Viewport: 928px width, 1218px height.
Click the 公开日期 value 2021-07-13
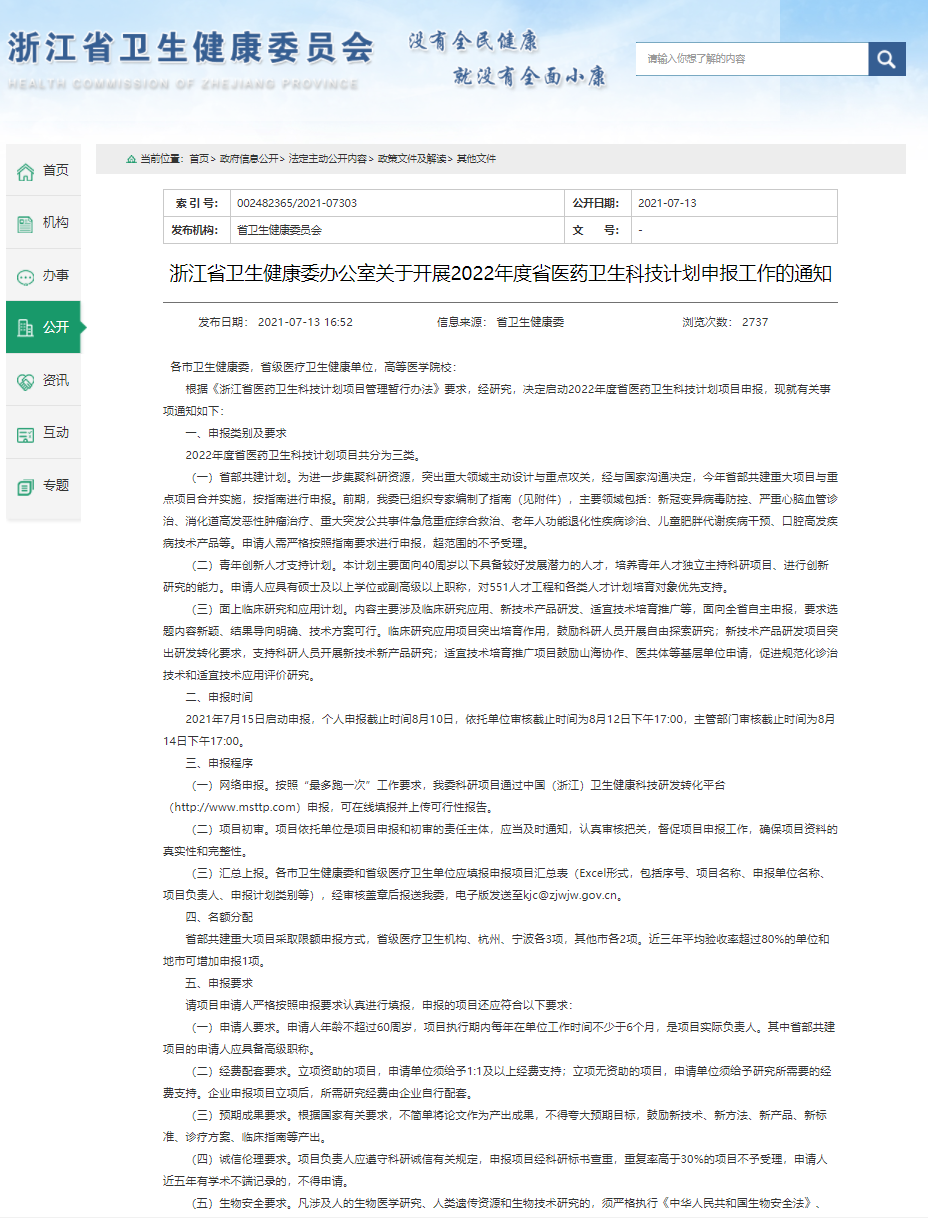coord(667,203)
